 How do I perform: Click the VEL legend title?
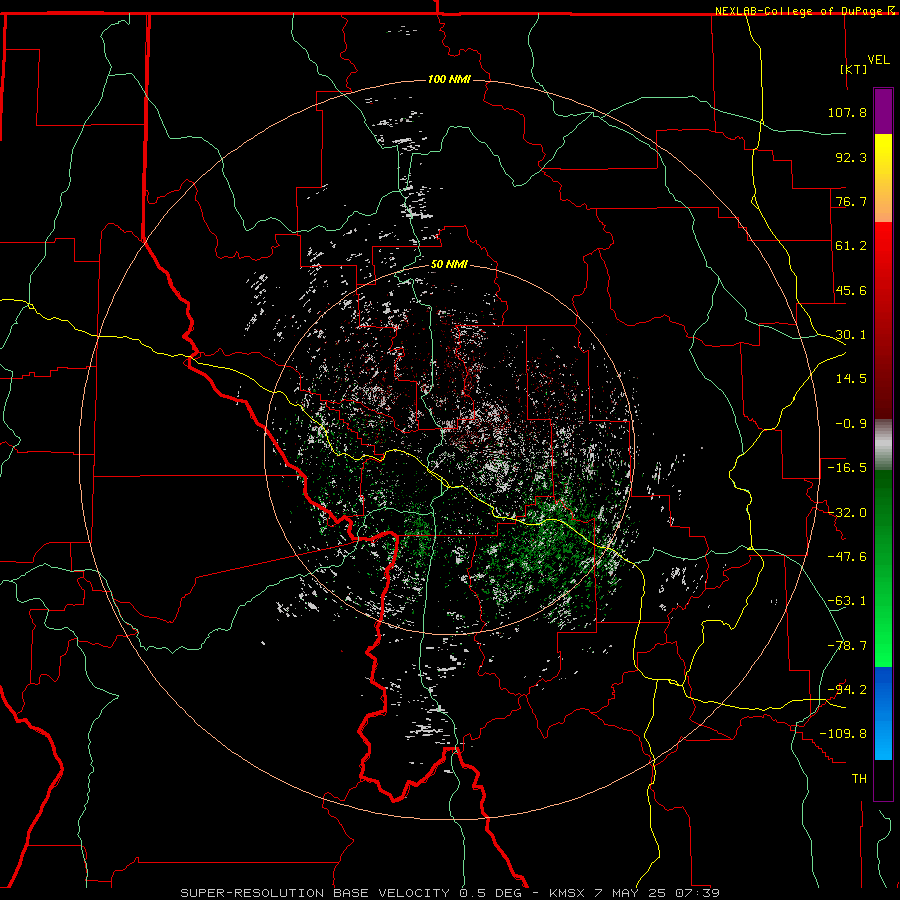coord(878,60)
